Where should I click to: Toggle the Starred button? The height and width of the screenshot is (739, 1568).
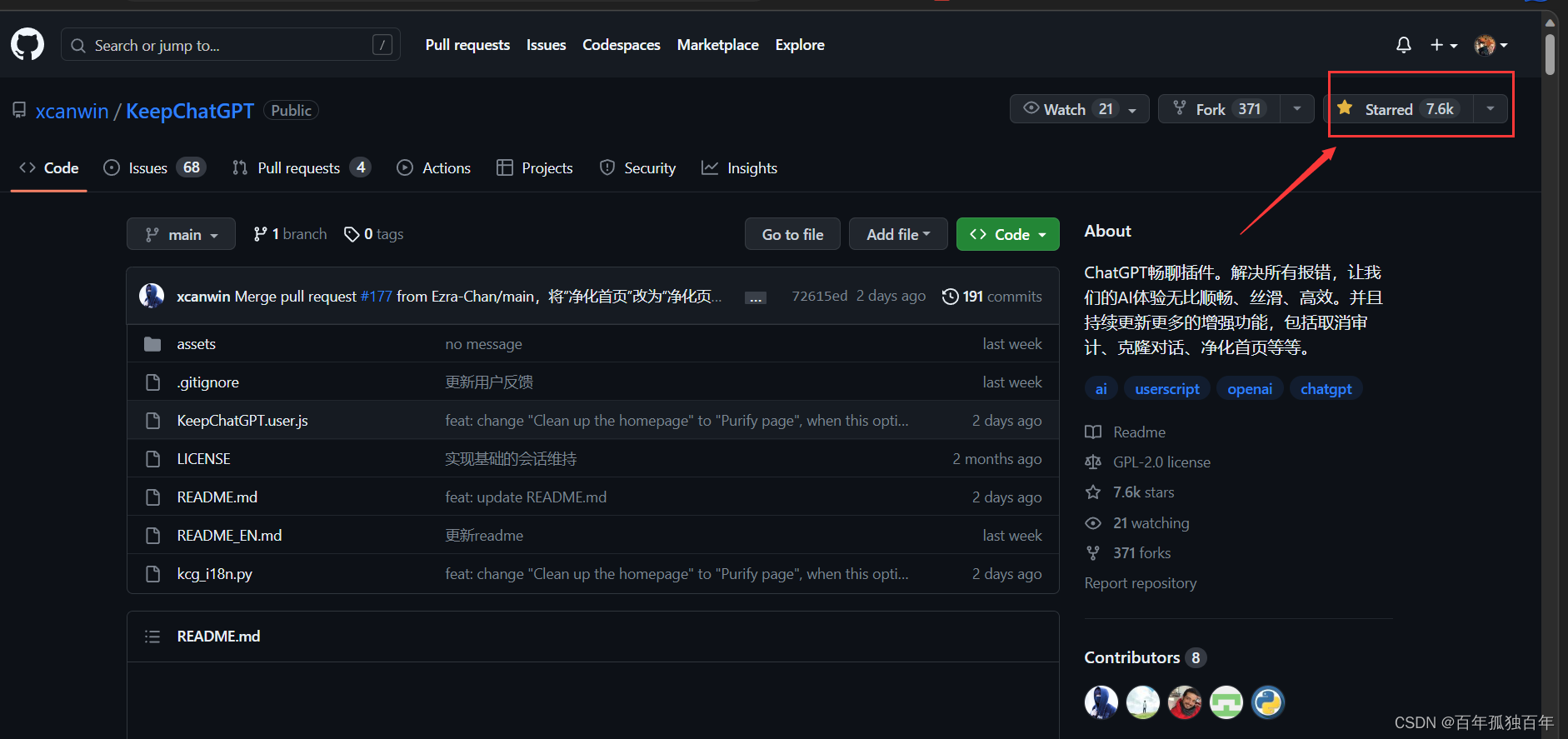point(1400,109)
